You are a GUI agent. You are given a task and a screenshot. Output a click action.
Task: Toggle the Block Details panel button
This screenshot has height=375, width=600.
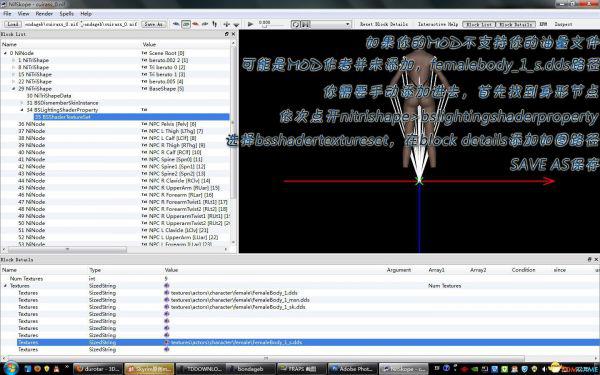pos(515,24)
